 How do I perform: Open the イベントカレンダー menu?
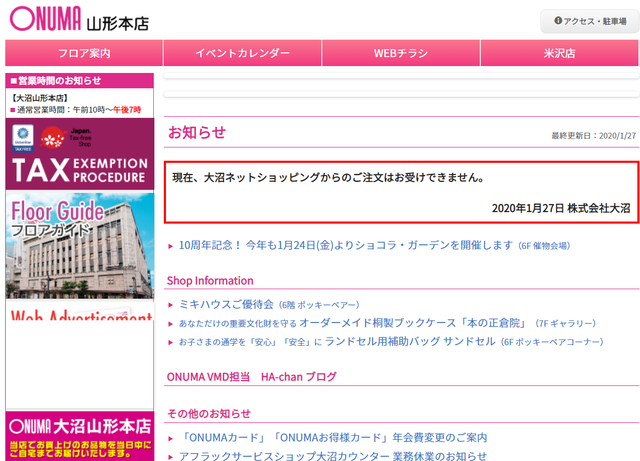[242, 53]
